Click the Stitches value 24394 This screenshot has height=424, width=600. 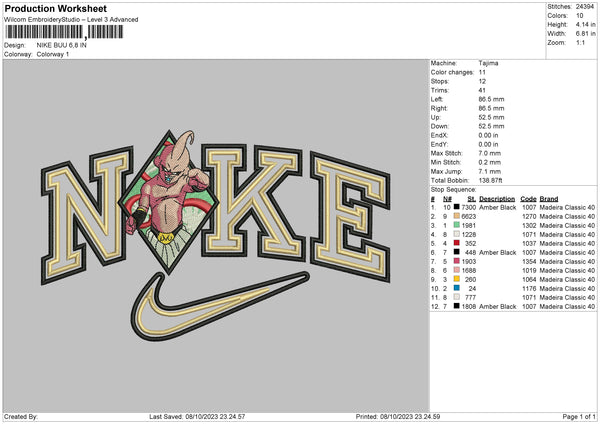[x=585, y=7]
